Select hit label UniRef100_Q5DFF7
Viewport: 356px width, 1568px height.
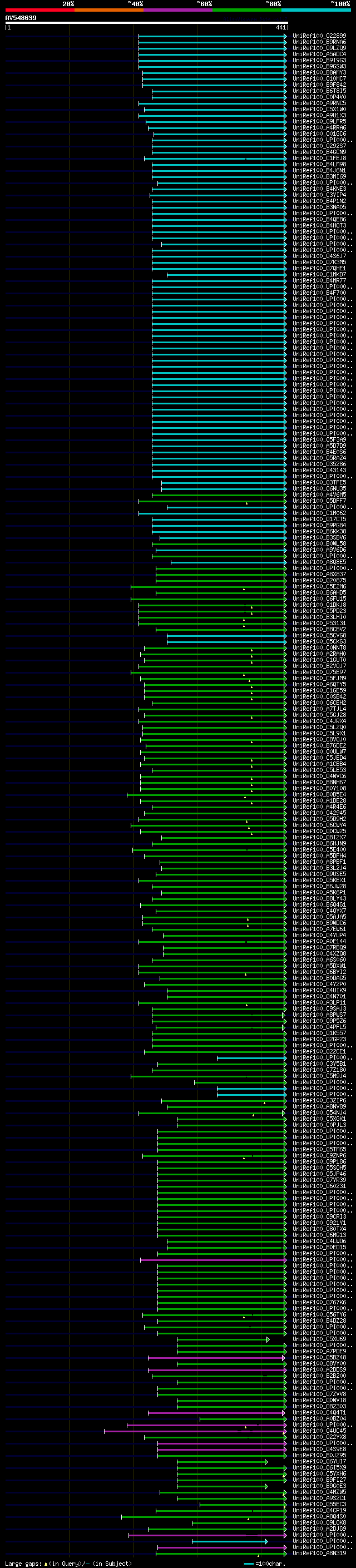click(x=319, y=501)
